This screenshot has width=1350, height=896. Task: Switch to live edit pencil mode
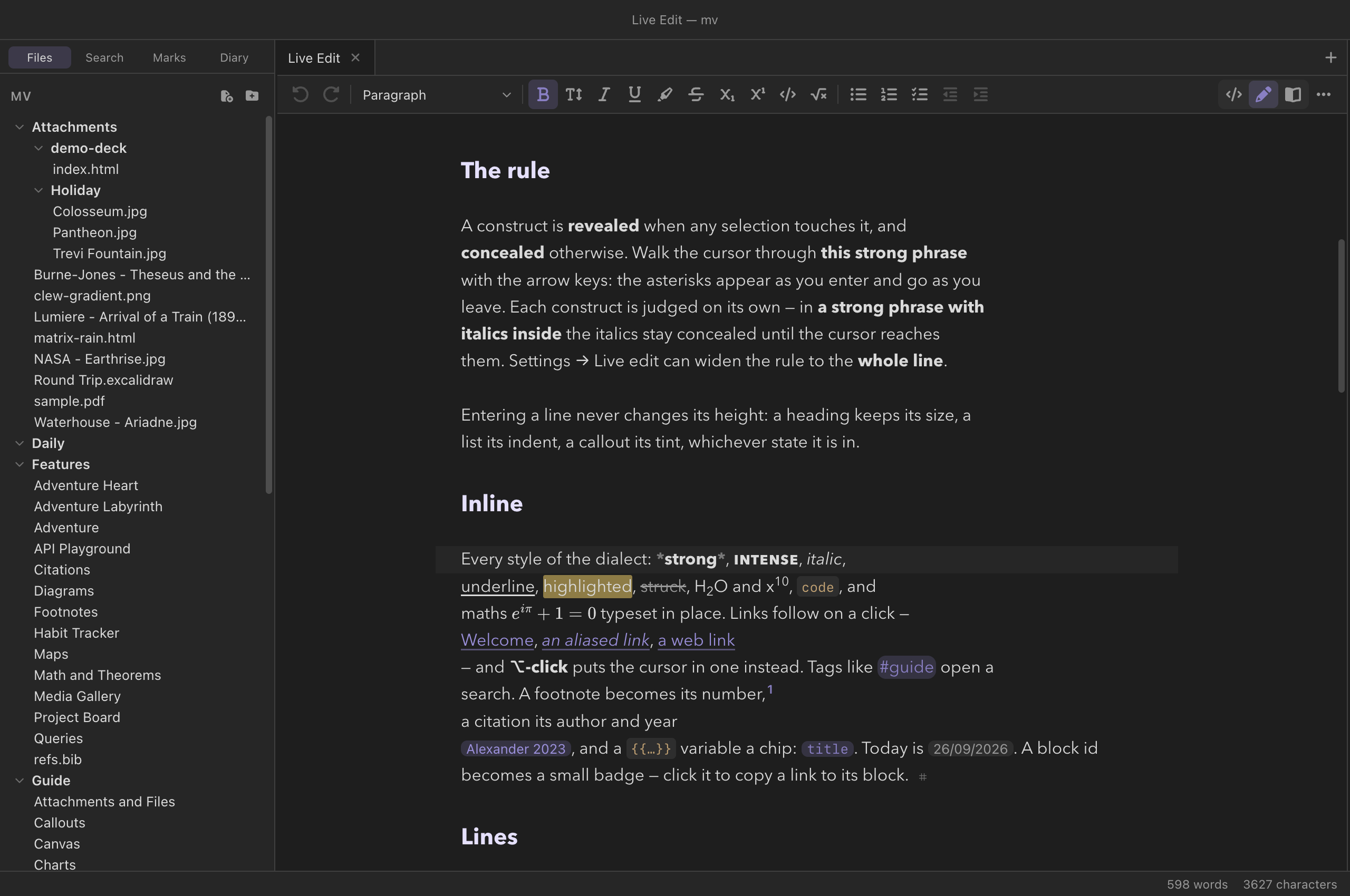(1263, 94)
